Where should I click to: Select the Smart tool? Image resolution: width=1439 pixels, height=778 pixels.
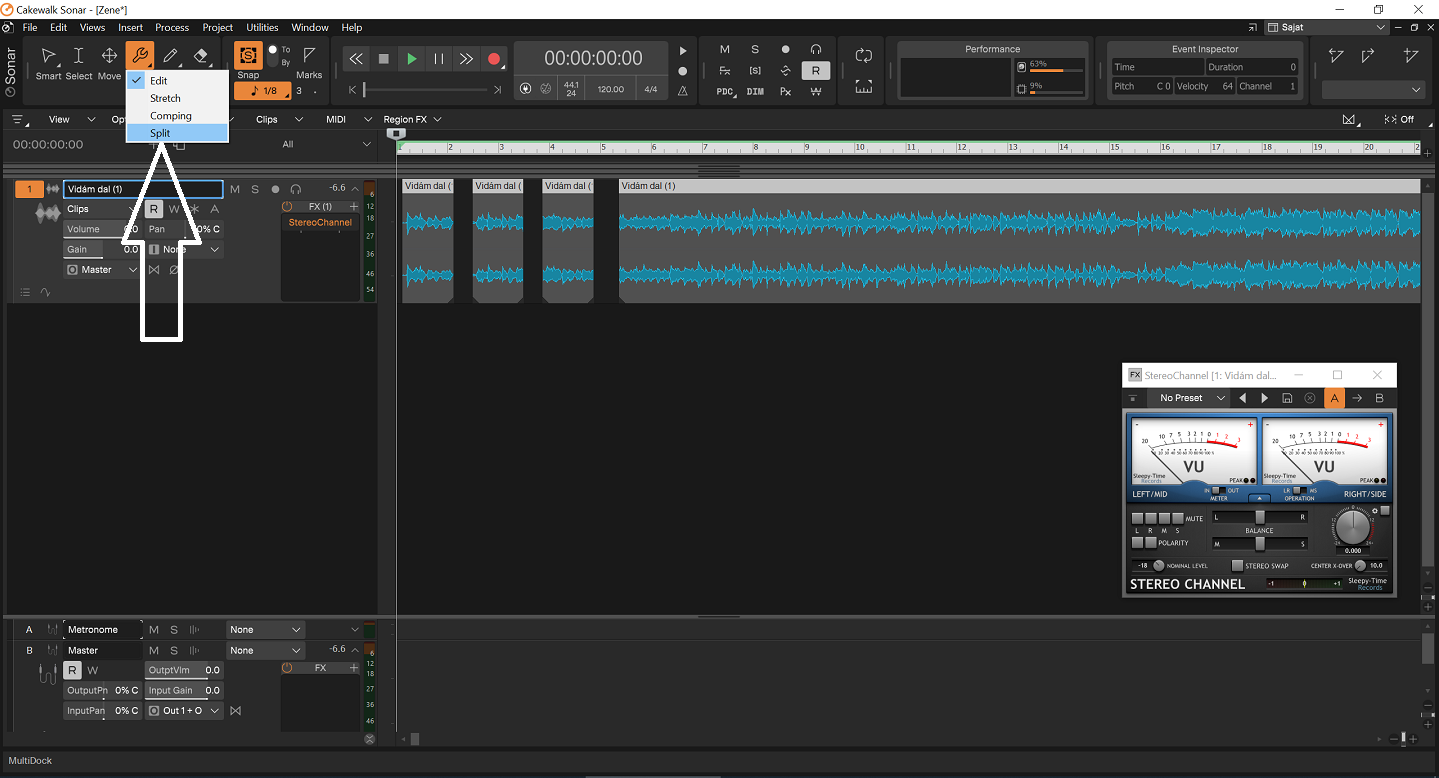pyautogui.click(x=48, y=57)
